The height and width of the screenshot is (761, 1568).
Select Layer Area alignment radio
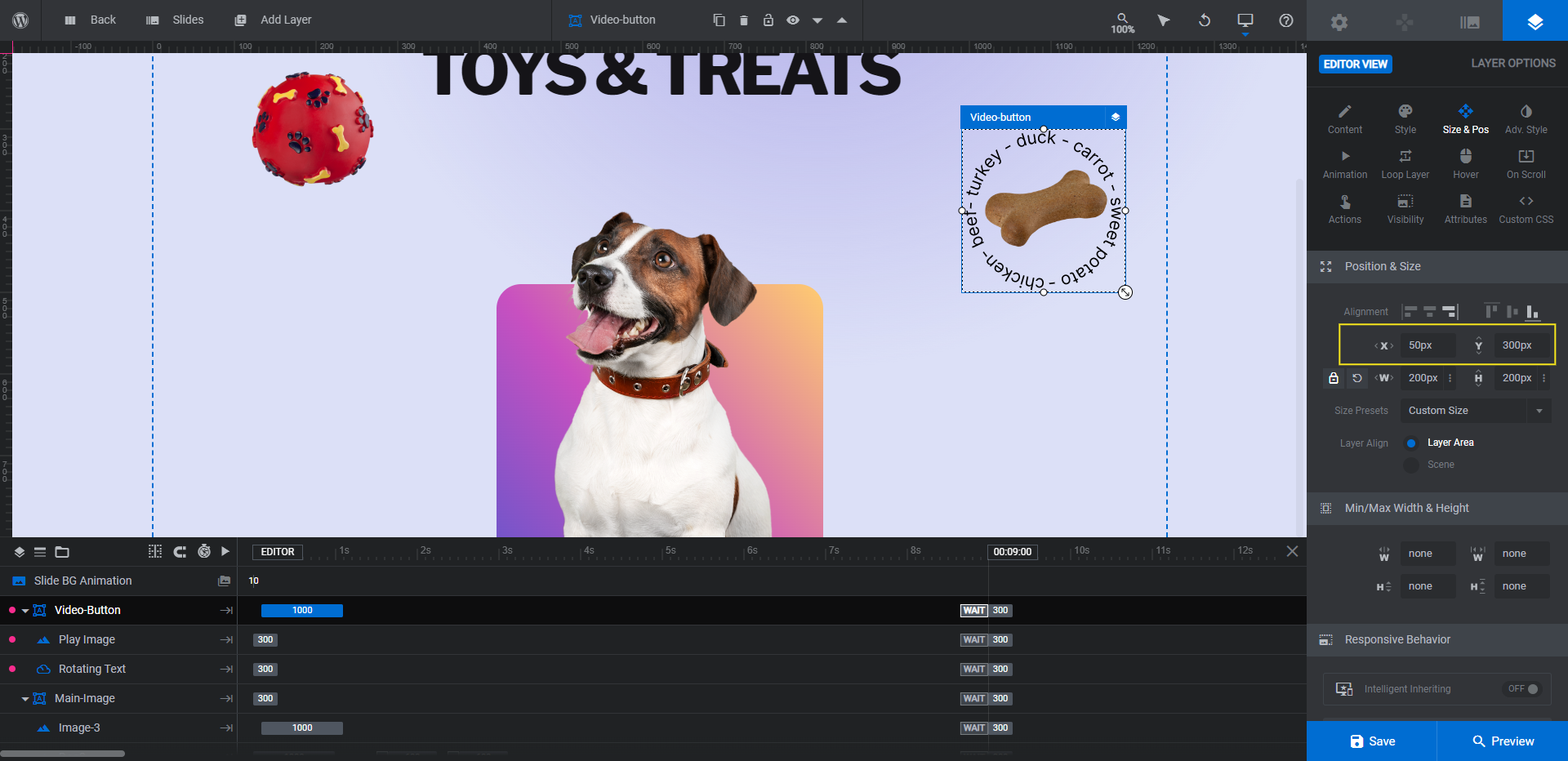coord(1411,443)
